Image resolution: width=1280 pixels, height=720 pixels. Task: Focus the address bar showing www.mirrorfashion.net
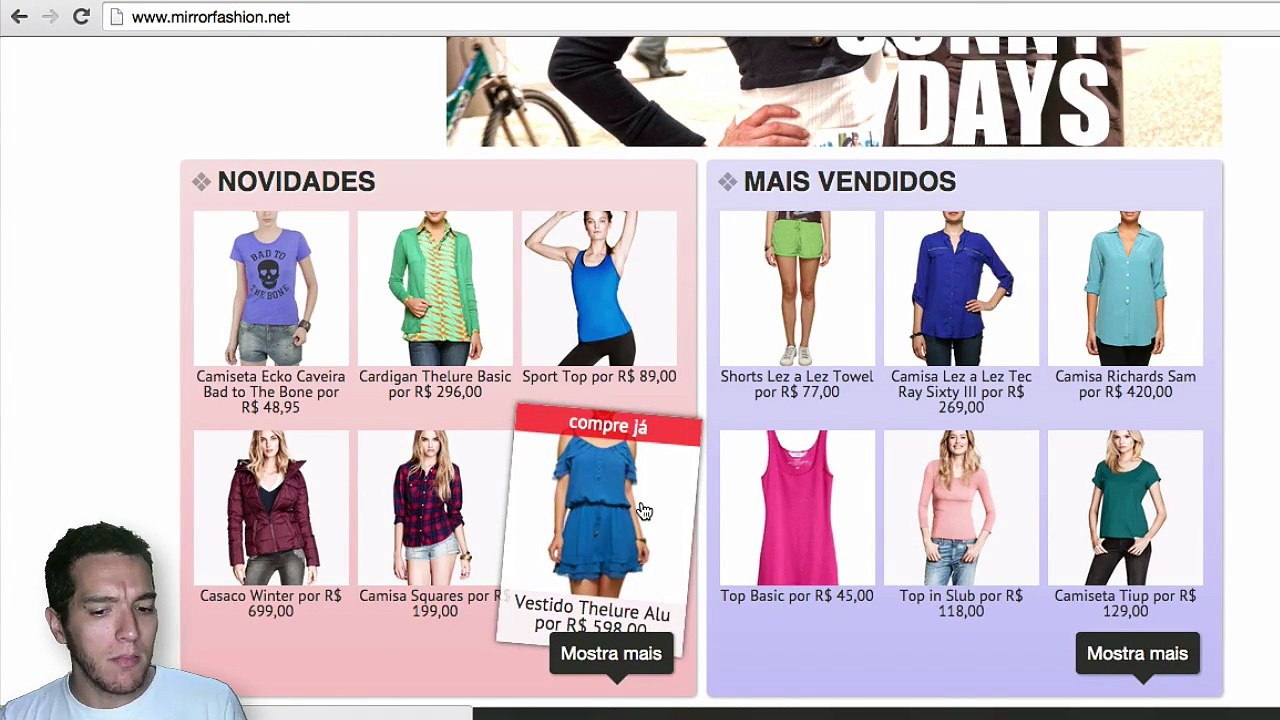click(690, 17)
